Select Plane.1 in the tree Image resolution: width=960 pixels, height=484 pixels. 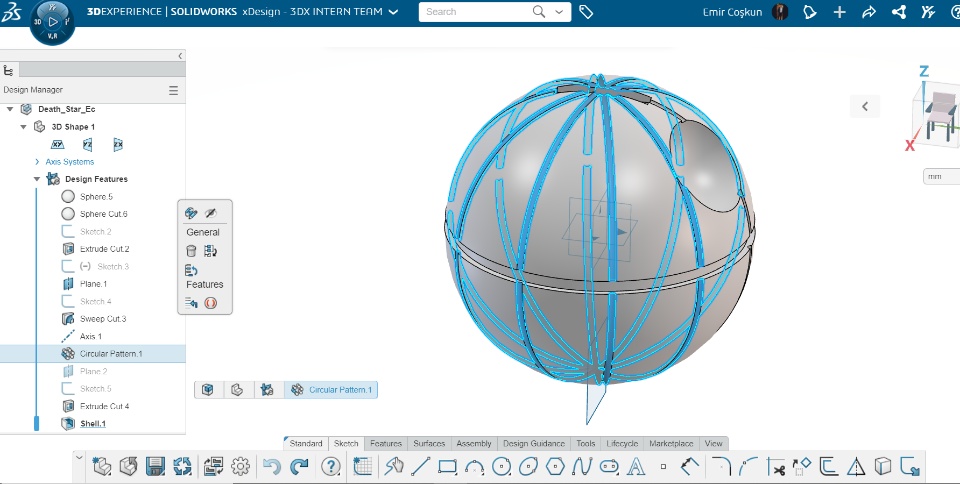93,284
